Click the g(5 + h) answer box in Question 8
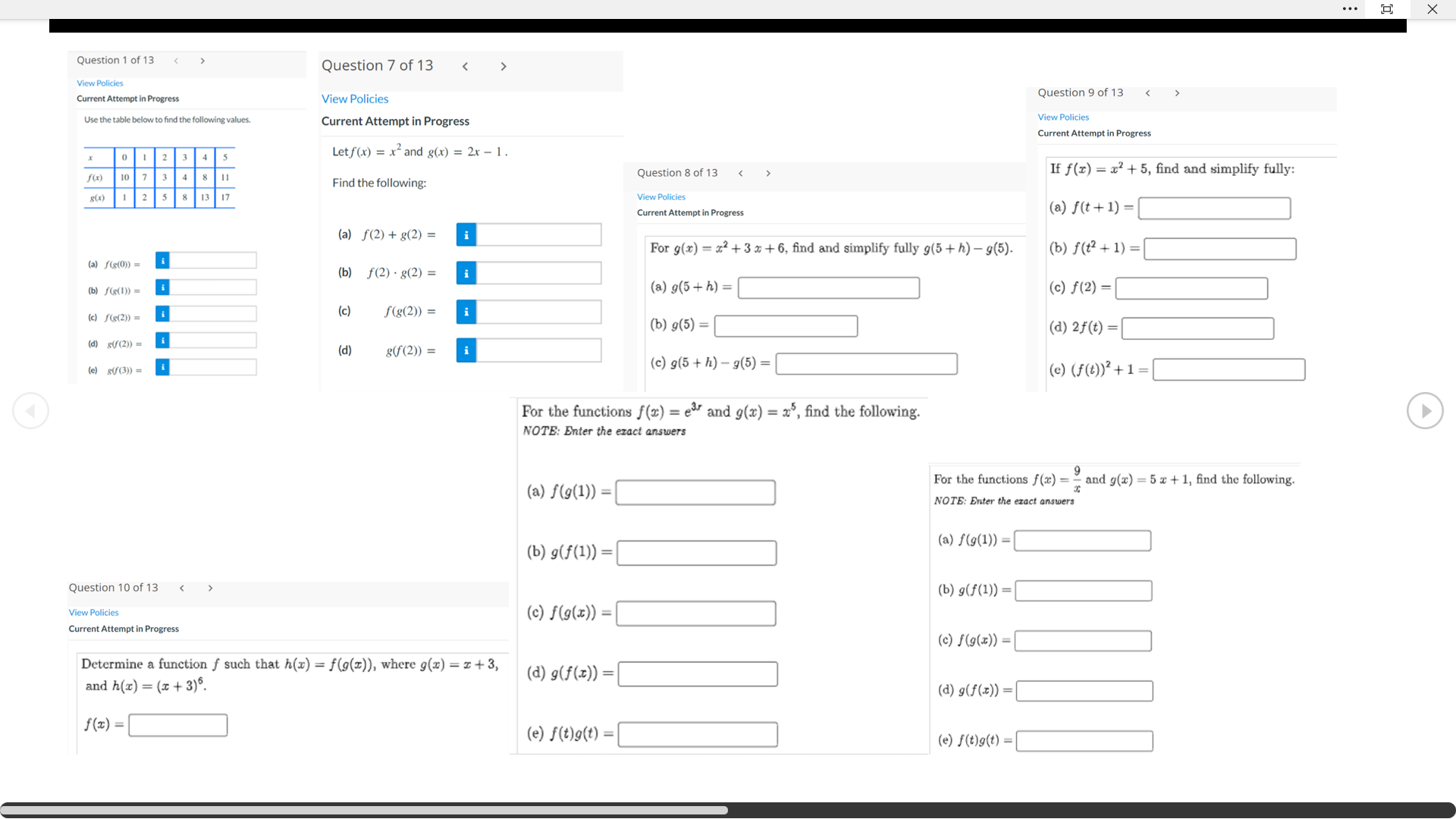The image size is (1456, 819). point(828,287)
